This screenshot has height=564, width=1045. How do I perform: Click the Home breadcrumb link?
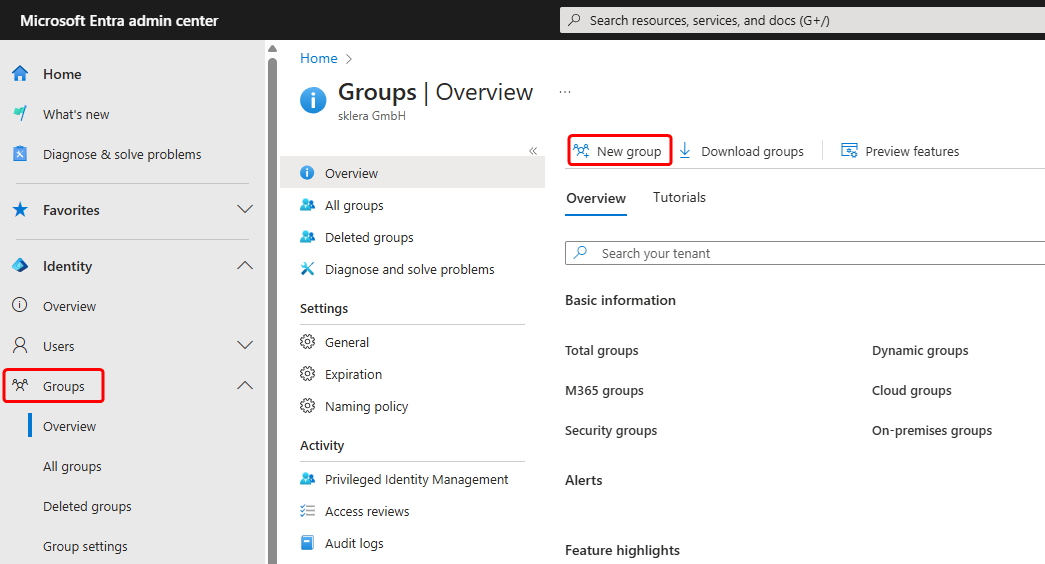click(x=319, y=59)
